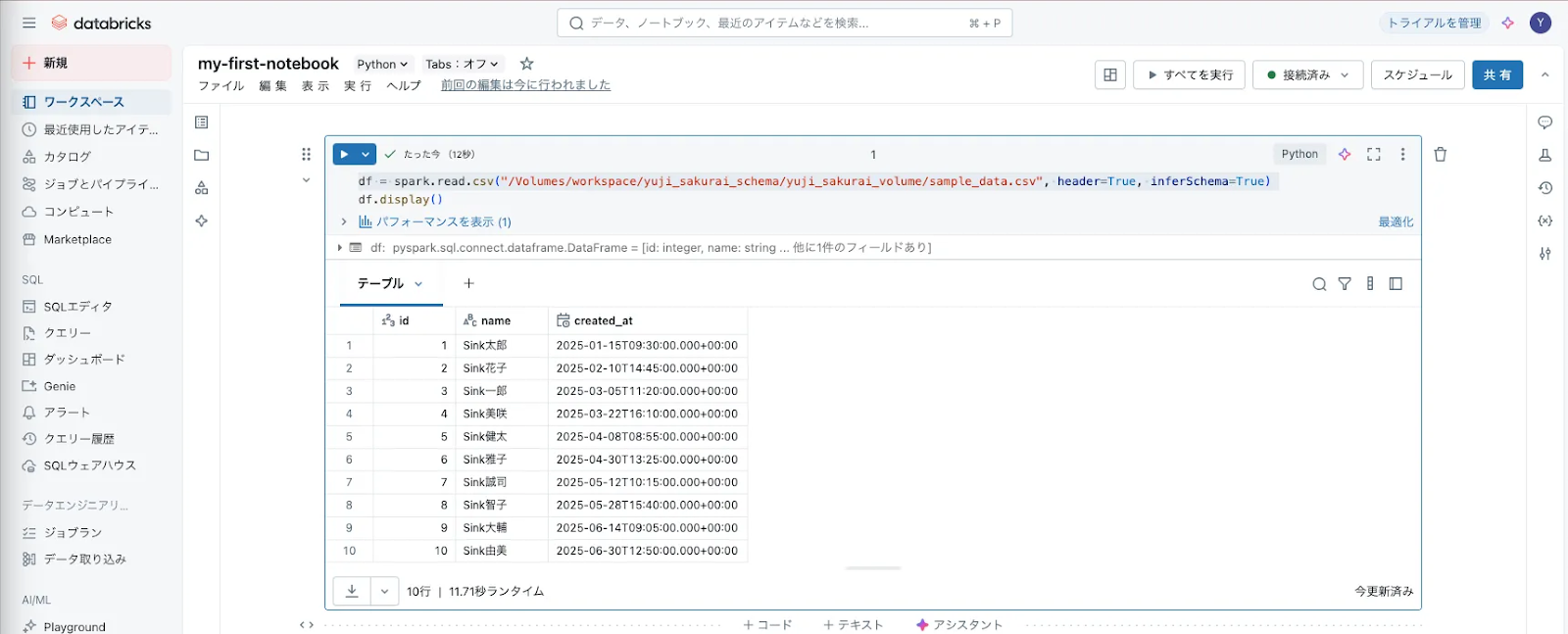Run the cell with the play button

[344, 154]
